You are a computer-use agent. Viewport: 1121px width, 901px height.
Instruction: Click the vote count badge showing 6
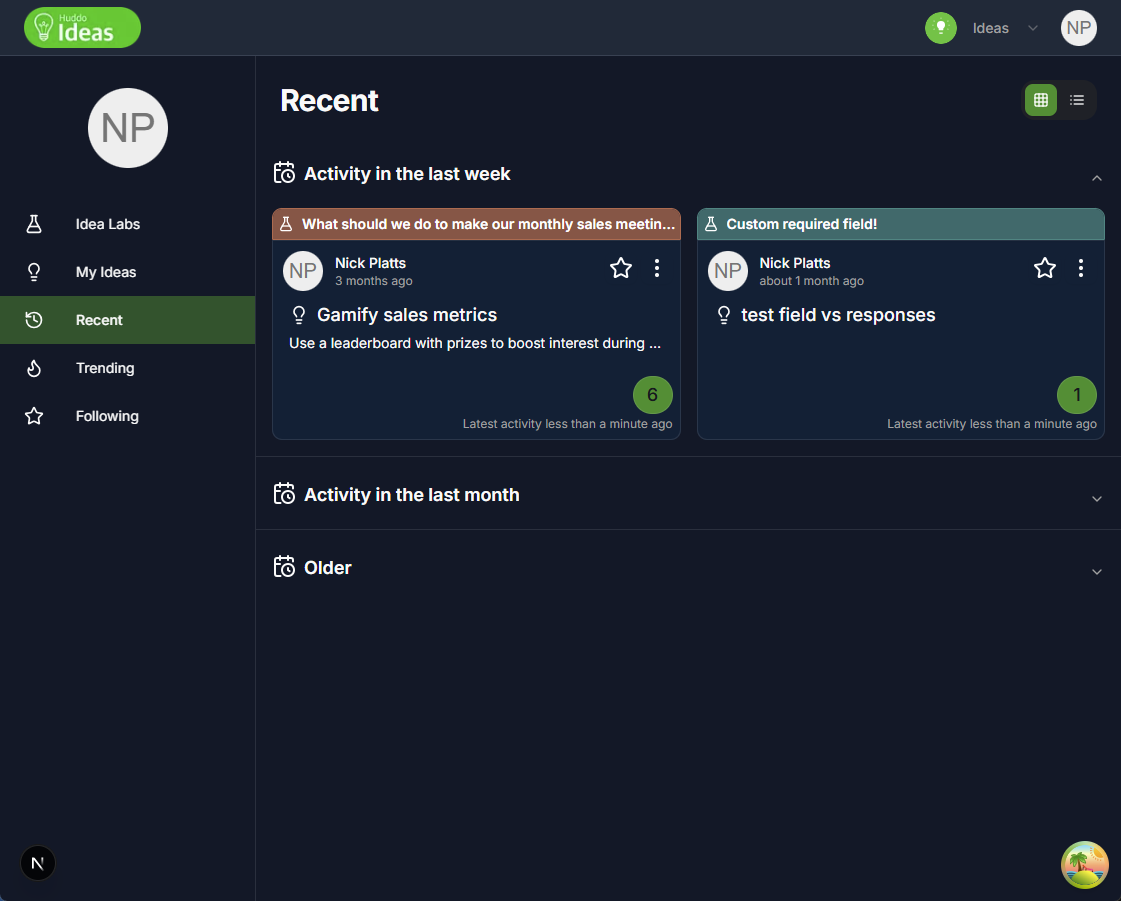(653, 395)
